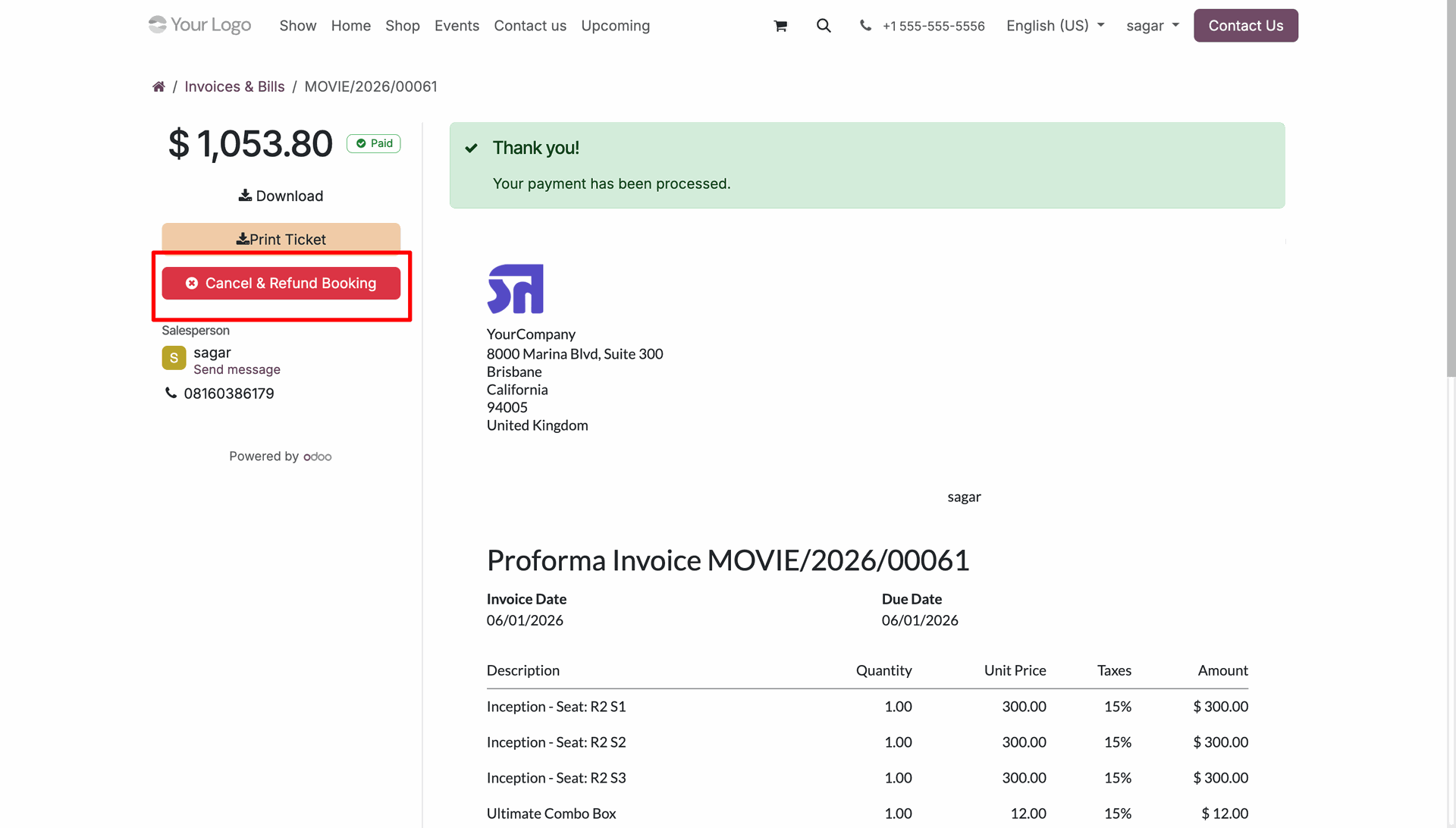Open the shopping cart icon
Viewport: 1456px width, 828px height.
pos(780,26)
